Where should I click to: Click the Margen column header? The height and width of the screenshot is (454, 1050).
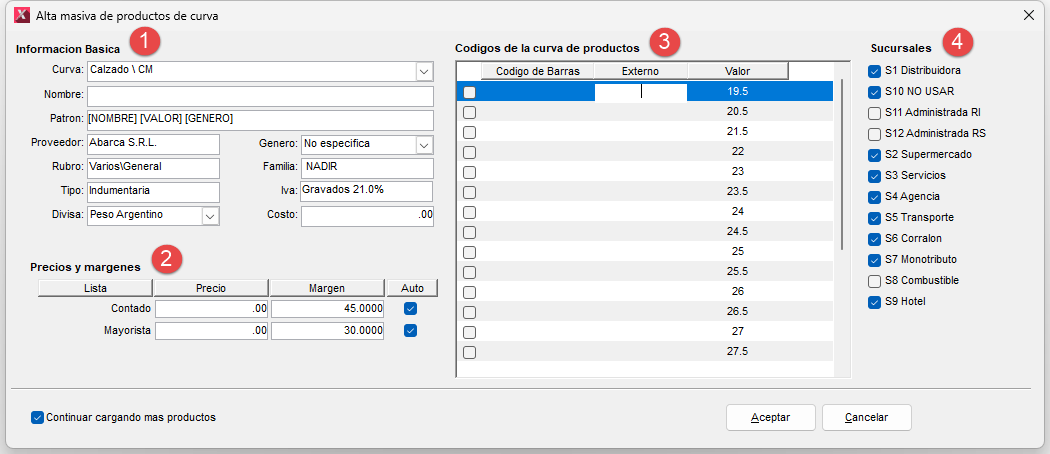pyautogui.click(x=327, y=288)
